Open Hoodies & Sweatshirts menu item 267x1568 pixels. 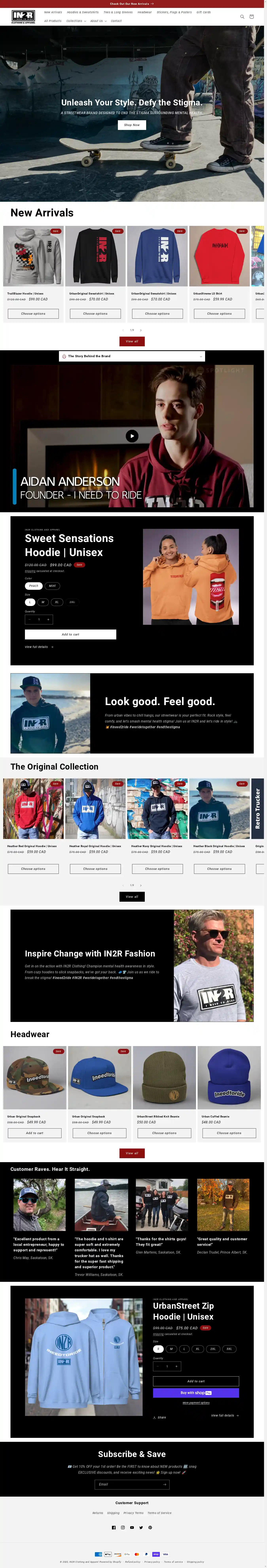point(83,12)
